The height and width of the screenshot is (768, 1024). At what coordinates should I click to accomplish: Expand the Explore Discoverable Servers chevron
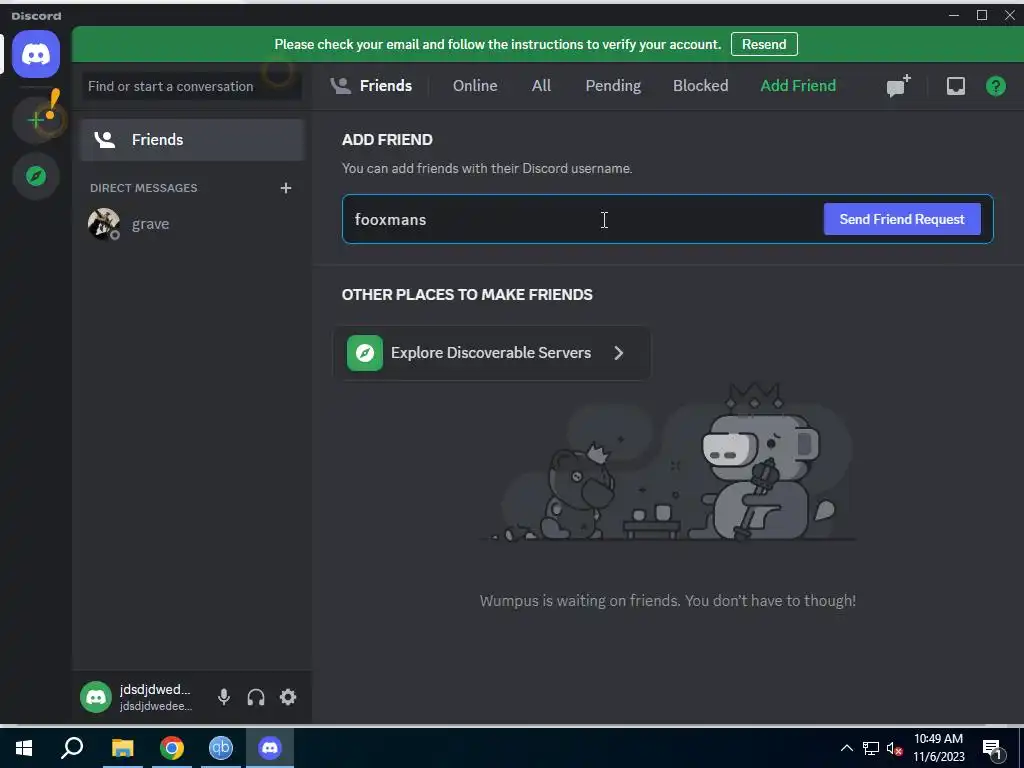pyautogui.click(x=618, y=353)
